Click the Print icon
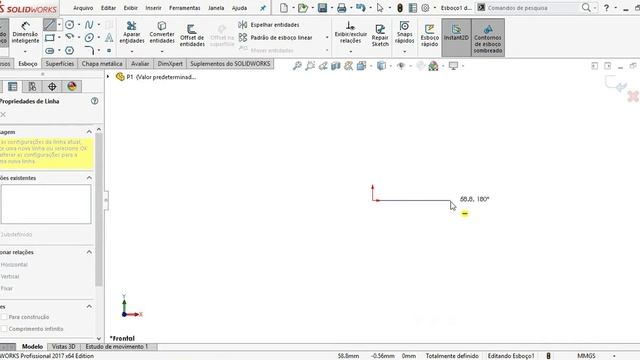This screenshot has height=360, width=640. click(342, 8)
